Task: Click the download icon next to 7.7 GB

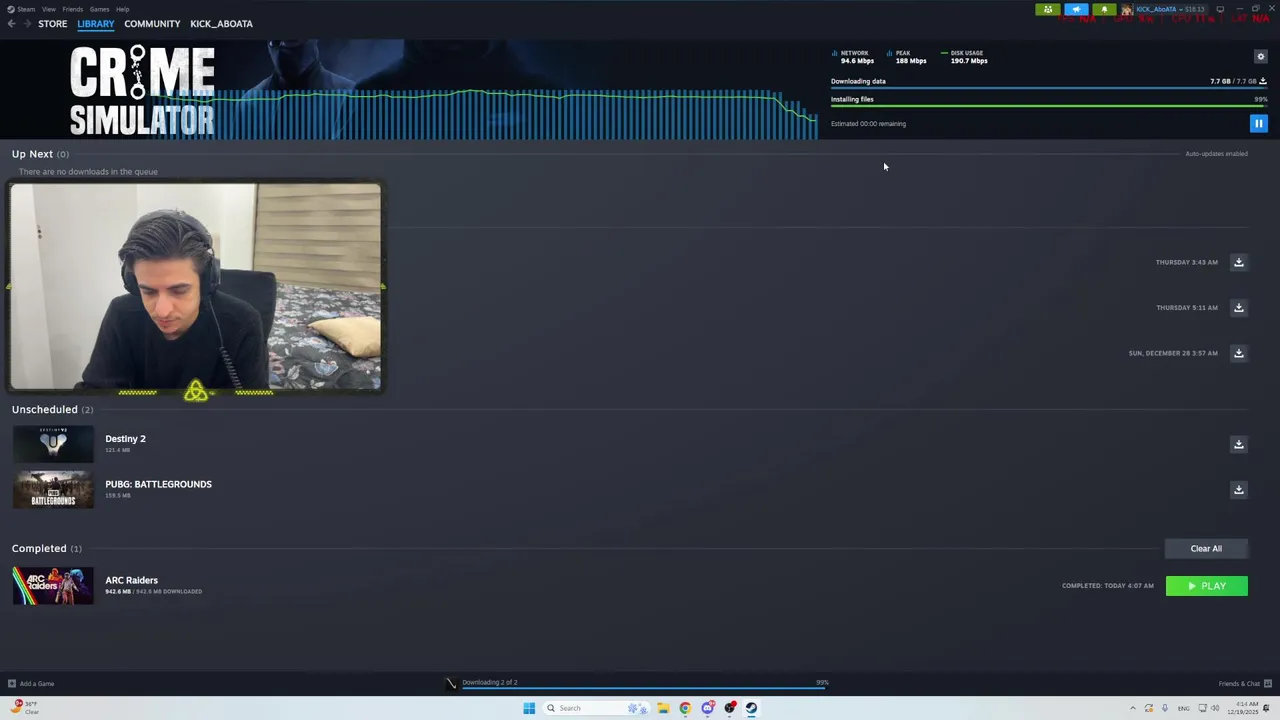Action: [1263, 81]
